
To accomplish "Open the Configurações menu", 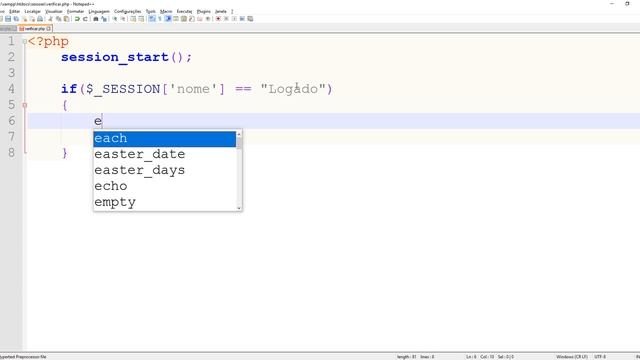I will point(127,11).
